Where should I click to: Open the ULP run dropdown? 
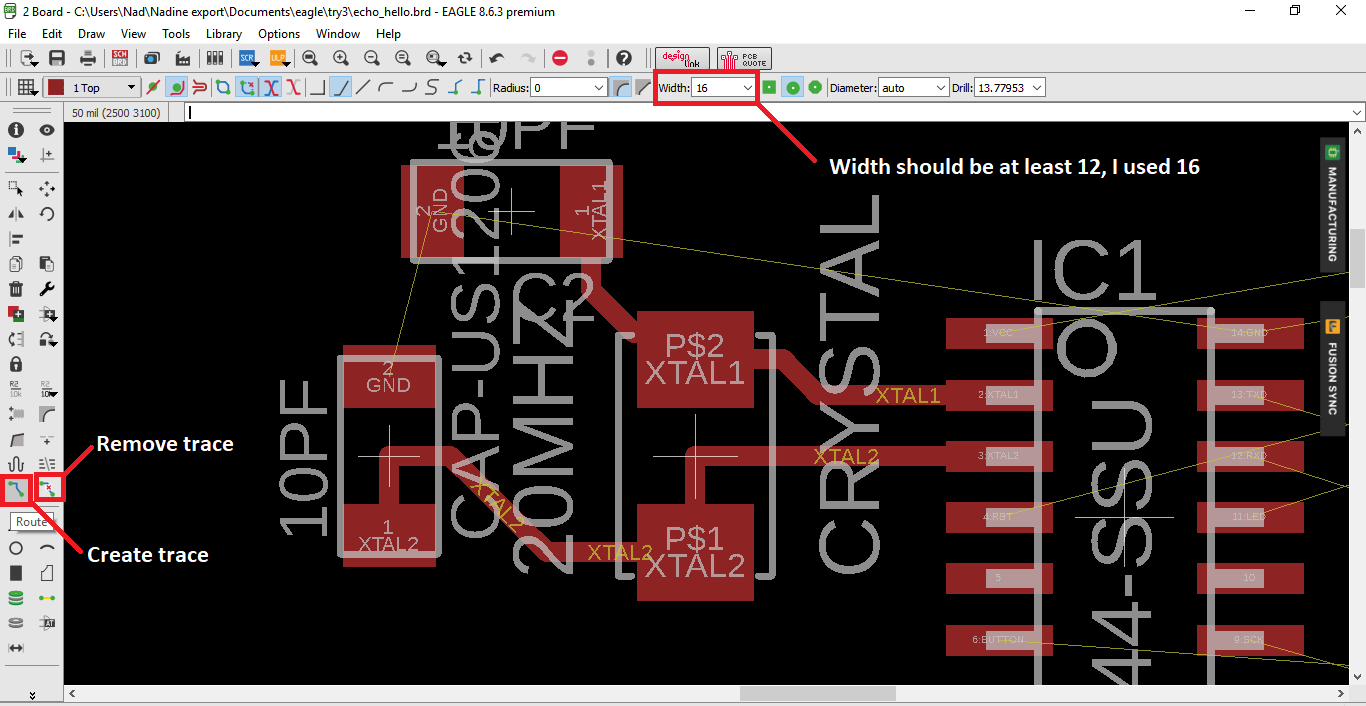[x=281, y=58]
